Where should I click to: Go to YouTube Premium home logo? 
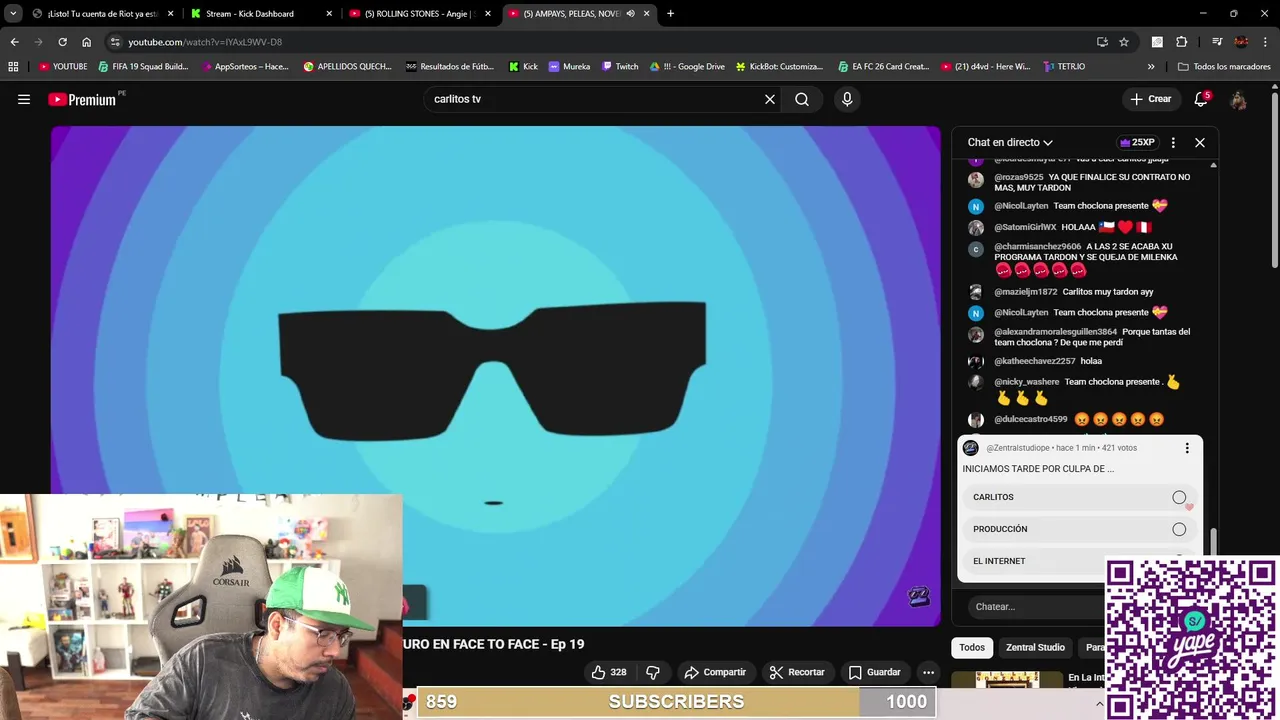coord(86,99)
